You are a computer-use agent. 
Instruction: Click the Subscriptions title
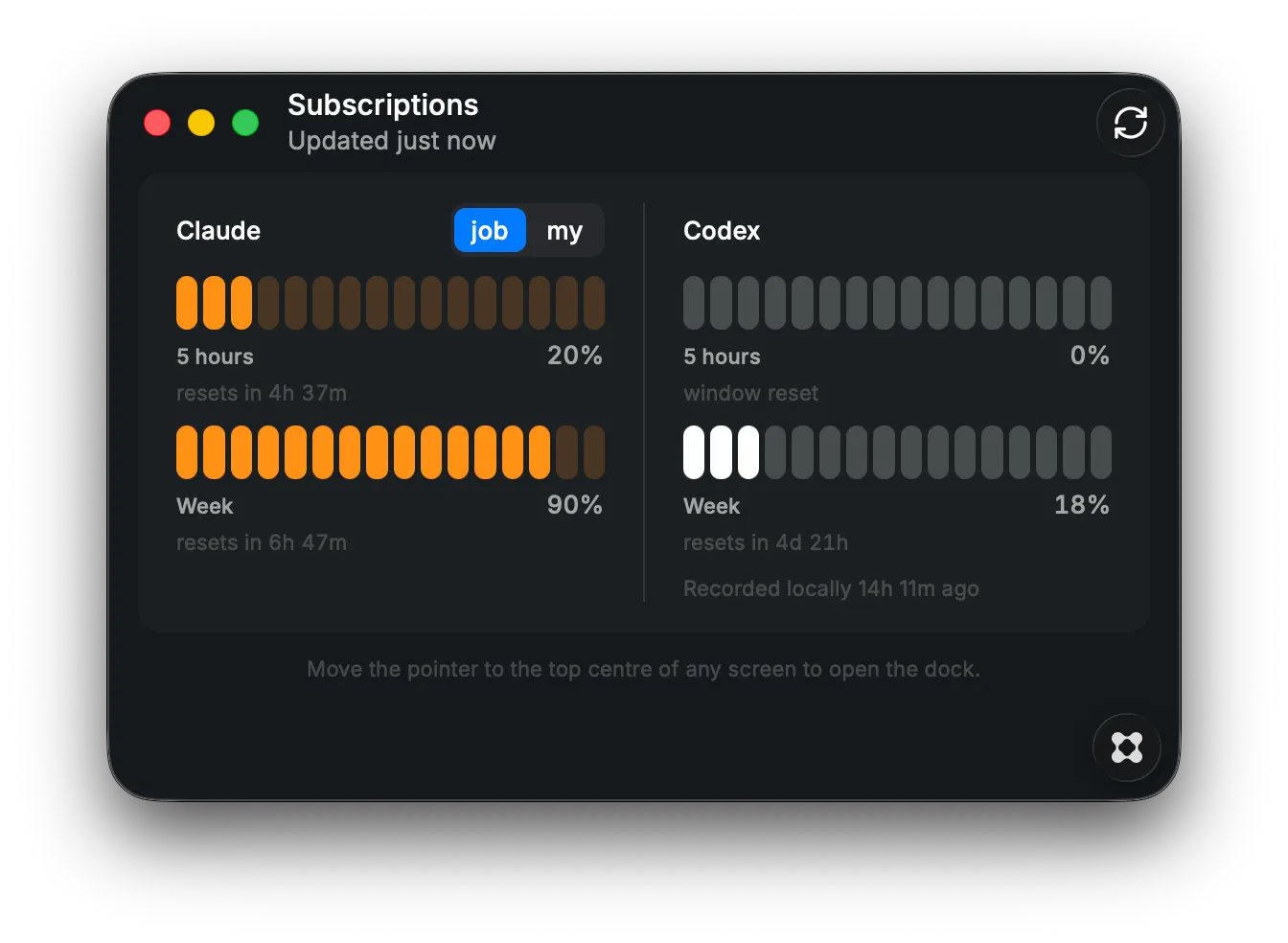[383, 104]
